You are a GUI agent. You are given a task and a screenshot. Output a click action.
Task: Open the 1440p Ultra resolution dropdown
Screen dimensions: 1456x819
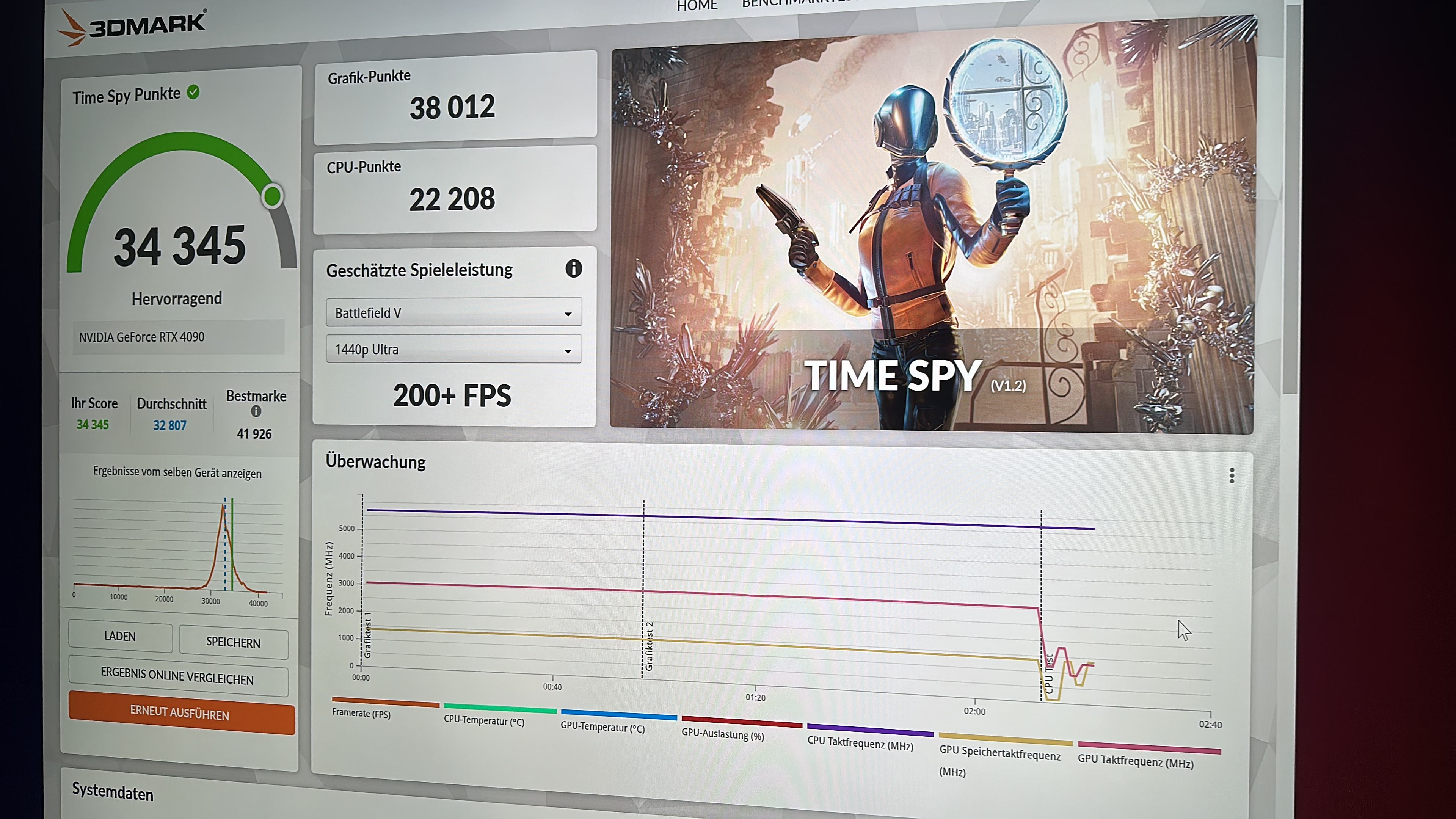point(454,349)
